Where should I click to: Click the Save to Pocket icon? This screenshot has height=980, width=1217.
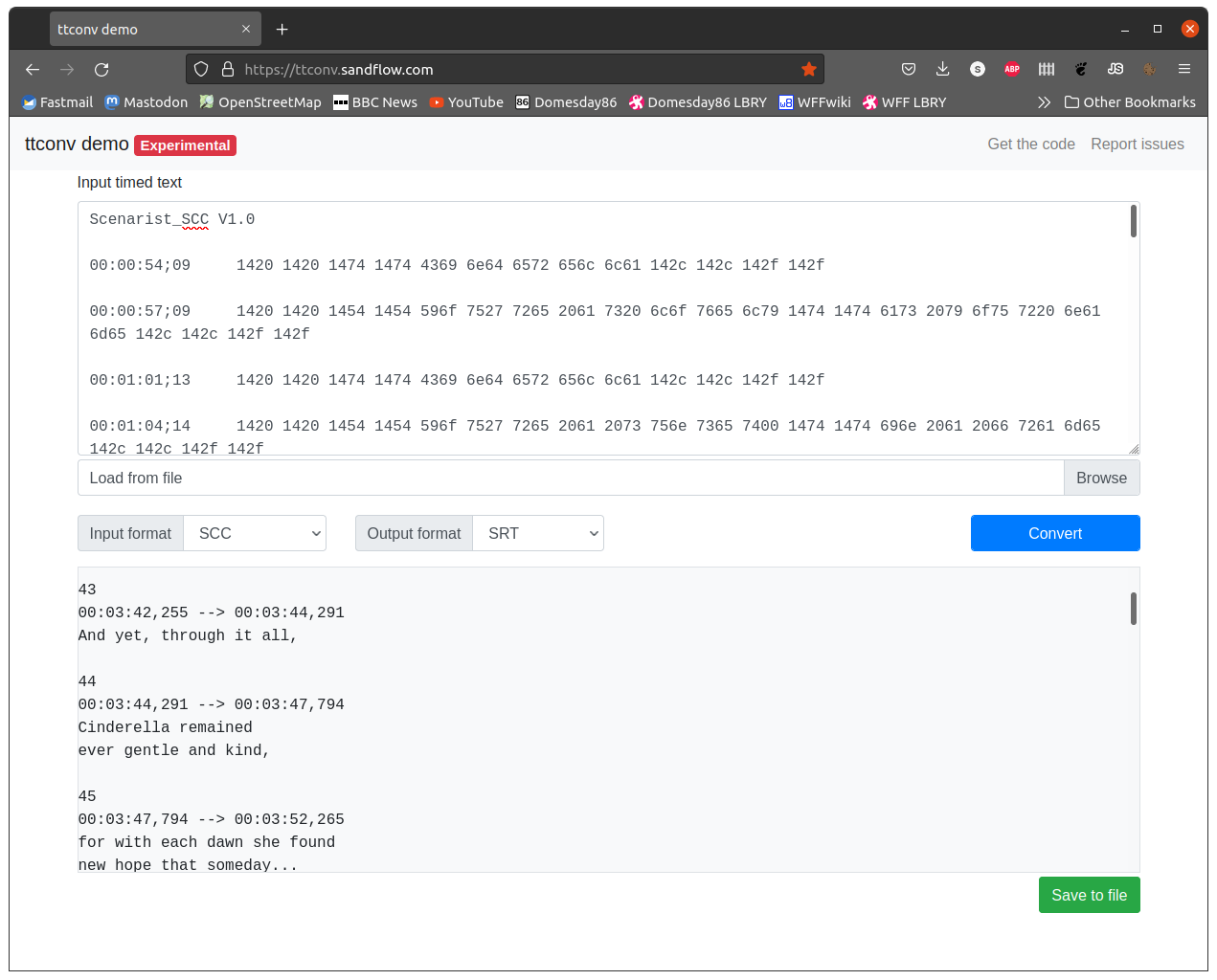[909, 69]
